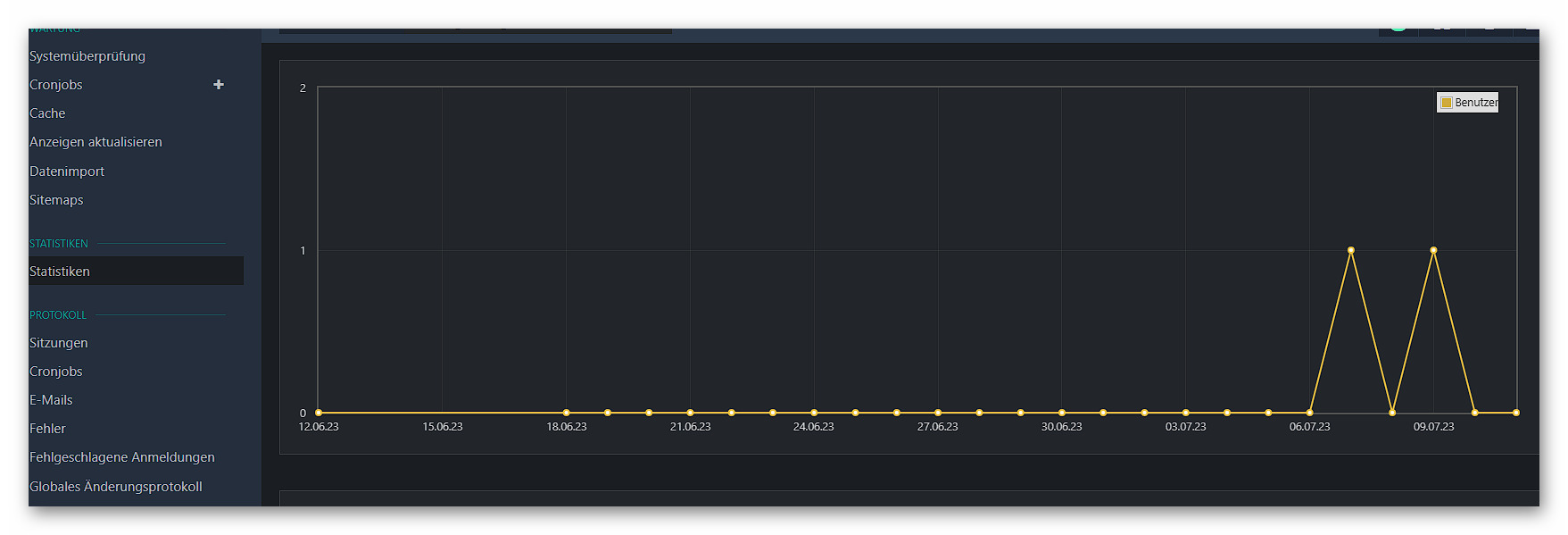Click the plus icon beside Cronjobs
This screenshot has width=1568, height=535.
(x=219, y=85)
